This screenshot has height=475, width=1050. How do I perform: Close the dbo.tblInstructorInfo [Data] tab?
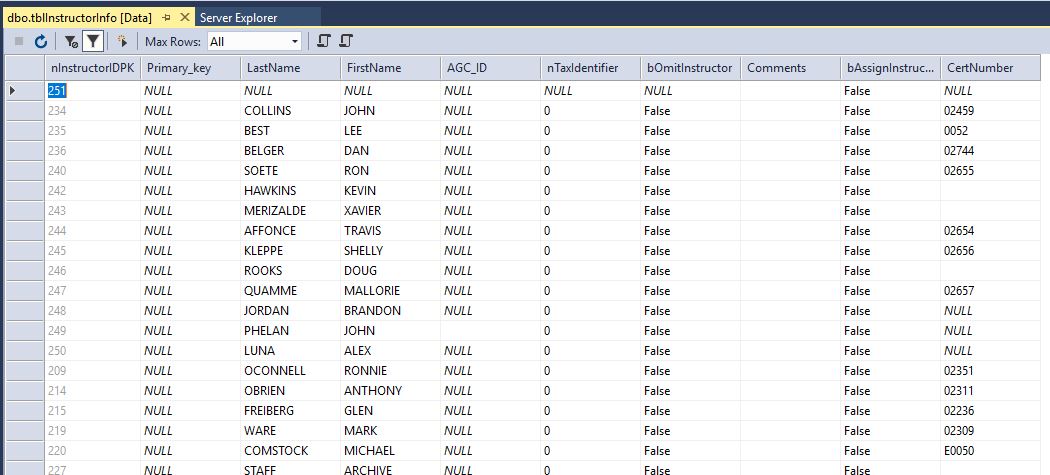point(184,17)
